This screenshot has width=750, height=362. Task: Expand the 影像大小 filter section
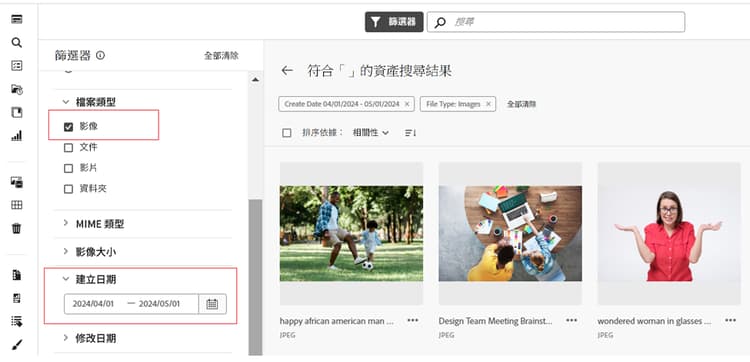[x=66, y=252]
